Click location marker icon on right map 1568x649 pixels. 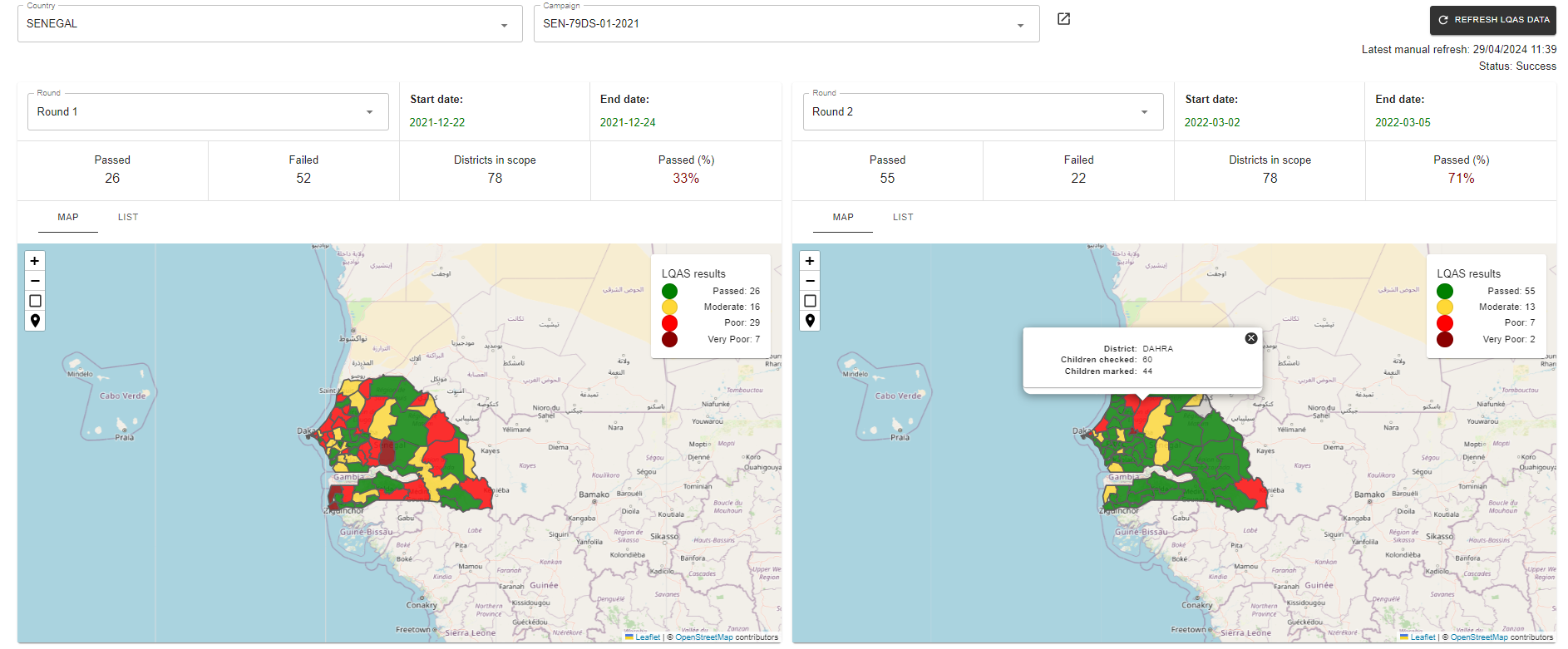tap(810, 321)
